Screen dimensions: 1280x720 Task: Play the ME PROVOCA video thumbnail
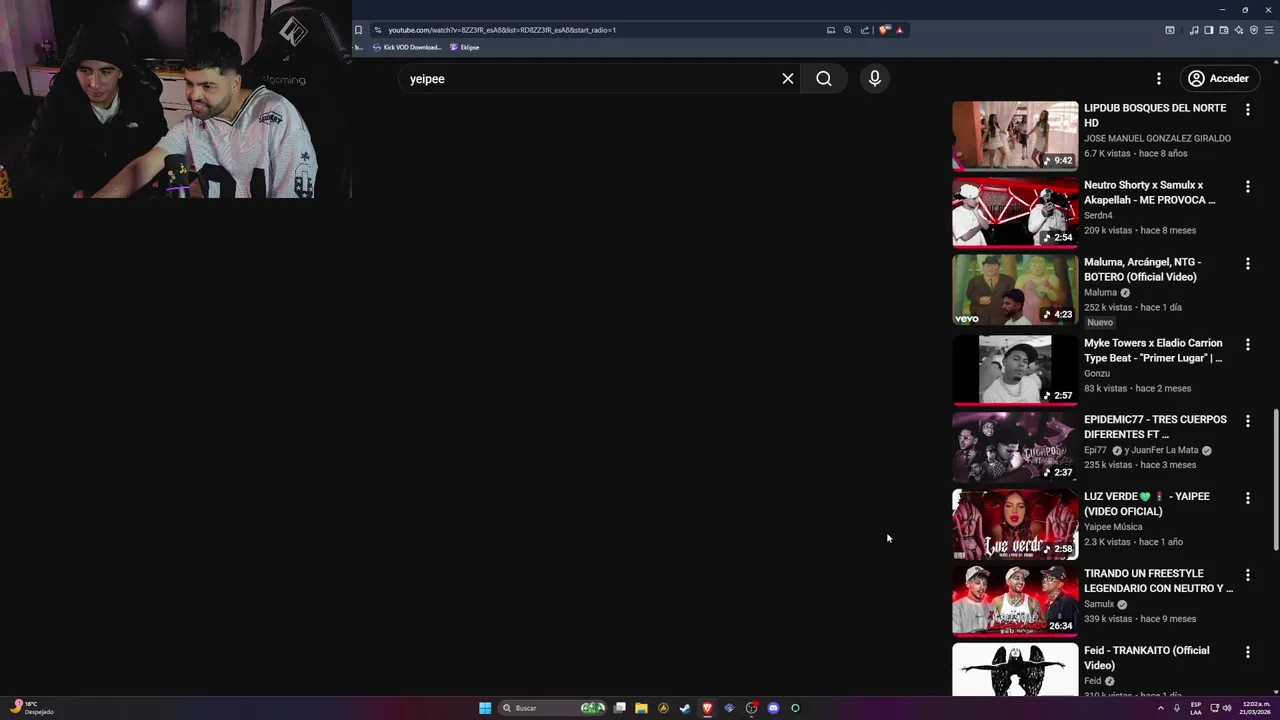click(1015, 212)
